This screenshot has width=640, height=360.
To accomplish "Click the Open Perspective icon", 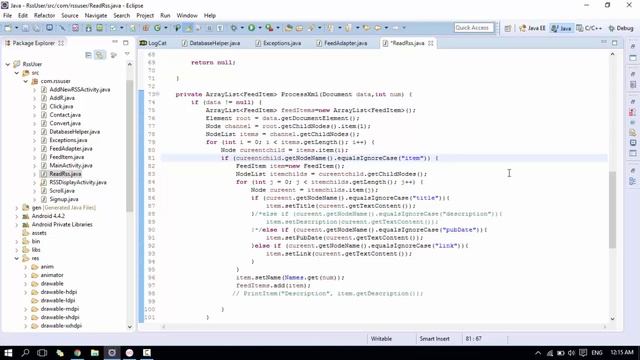I will (508, 28).
